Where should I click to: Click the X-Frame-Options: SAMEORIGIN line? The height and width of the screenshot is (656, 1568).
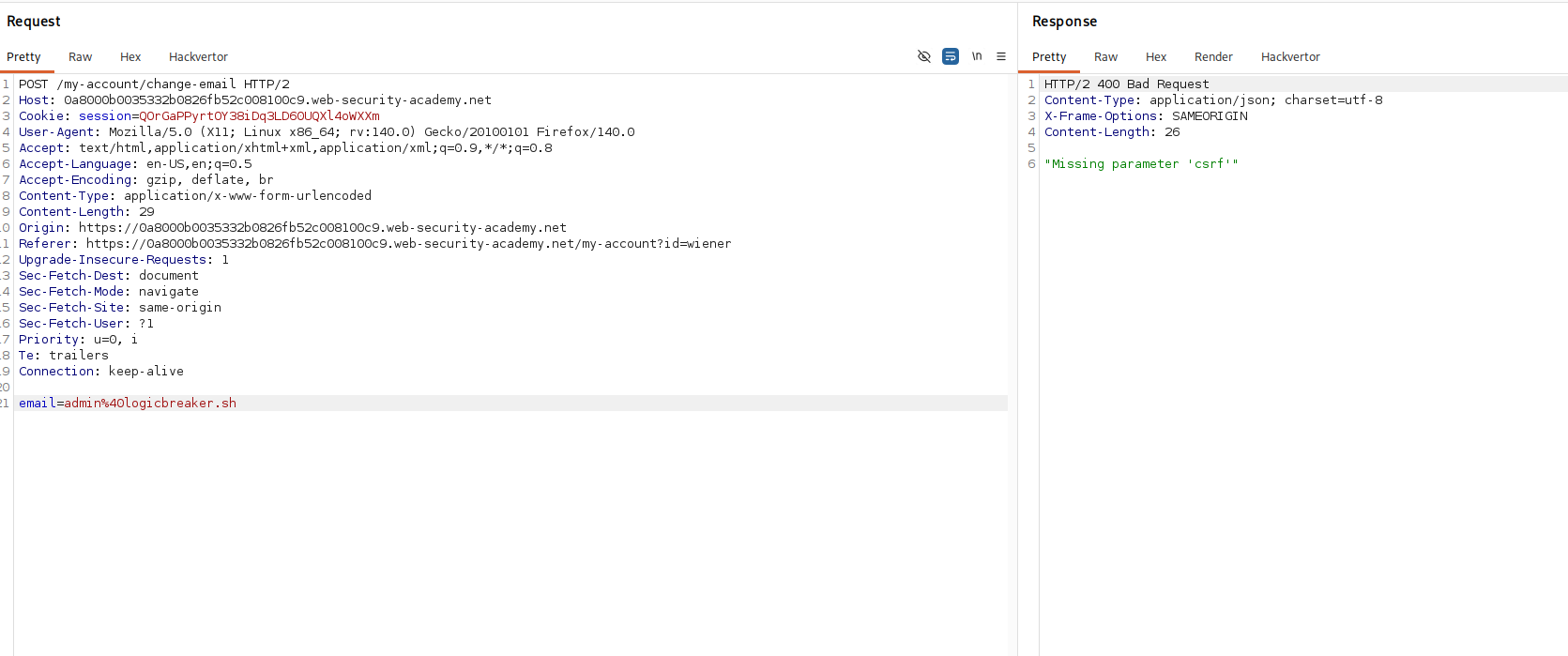(x=1146, y=116)
